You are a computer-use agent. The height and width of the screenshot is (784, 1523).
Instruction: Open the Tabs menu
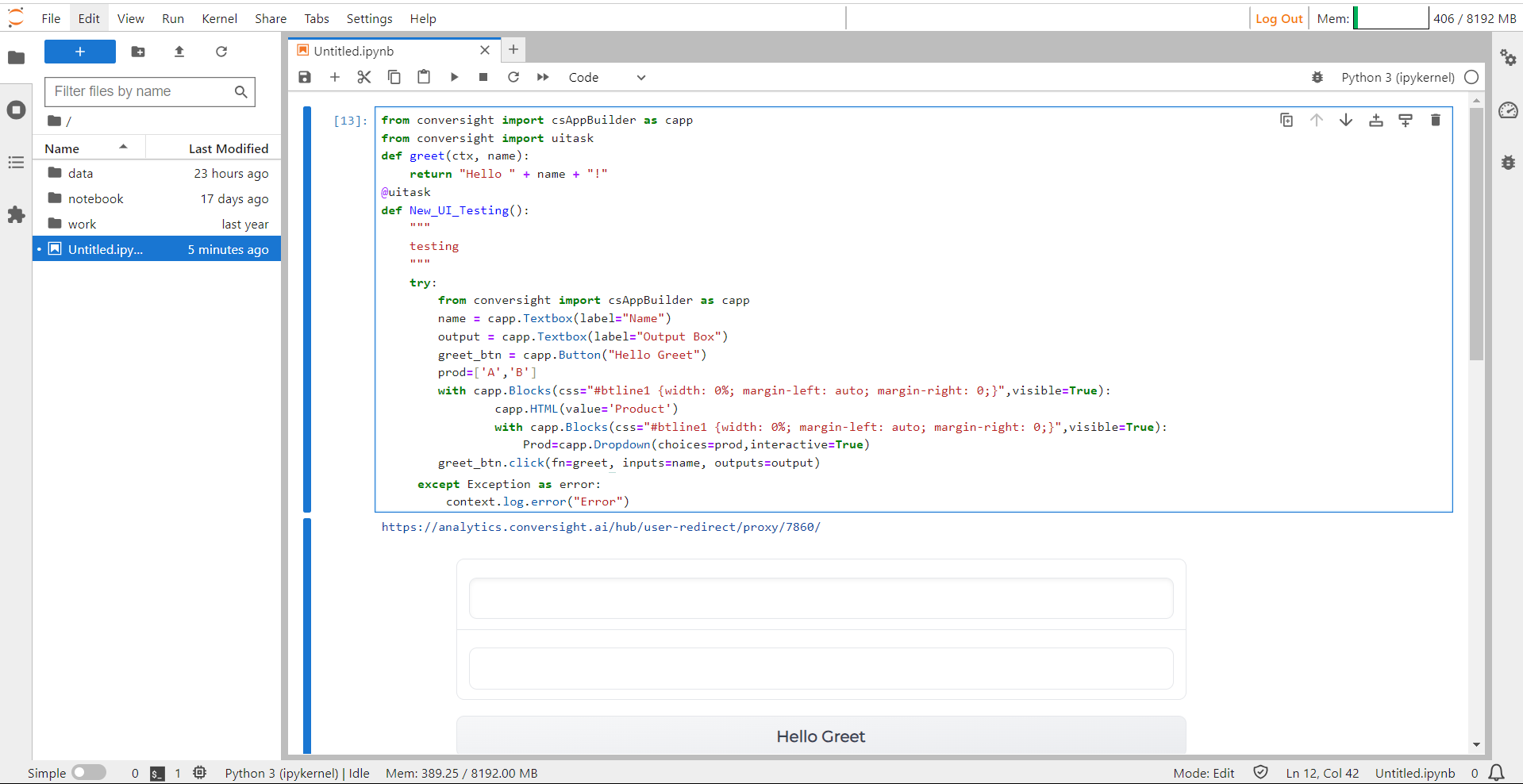pyautogui.click(x=317, y=18)
